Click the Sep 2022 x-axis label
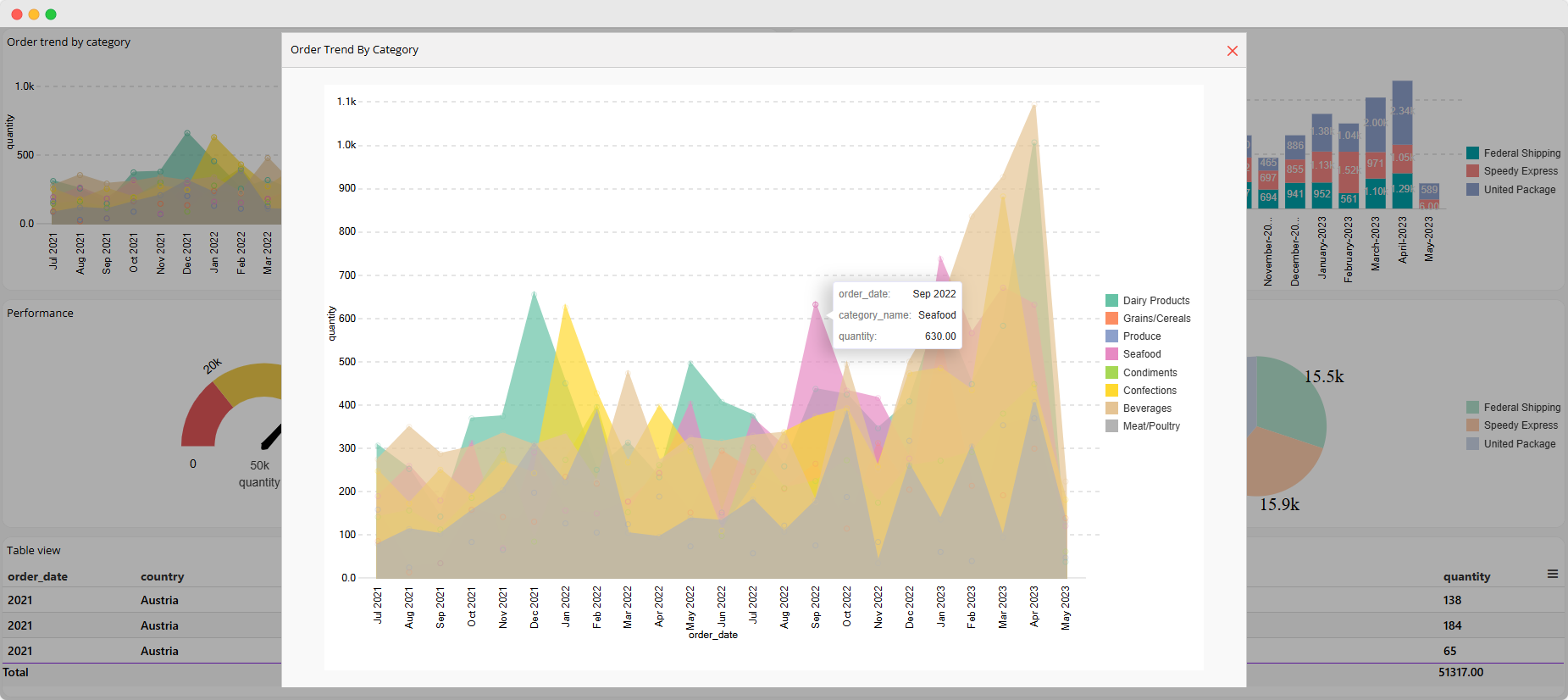1568x700 pixels. [816, 607]
